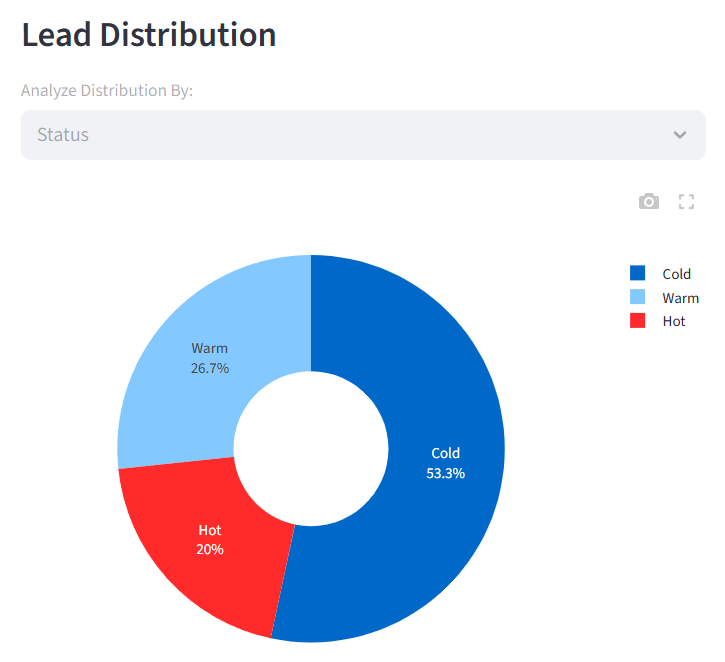Click the red Hot legend swatch

(637, 321)
